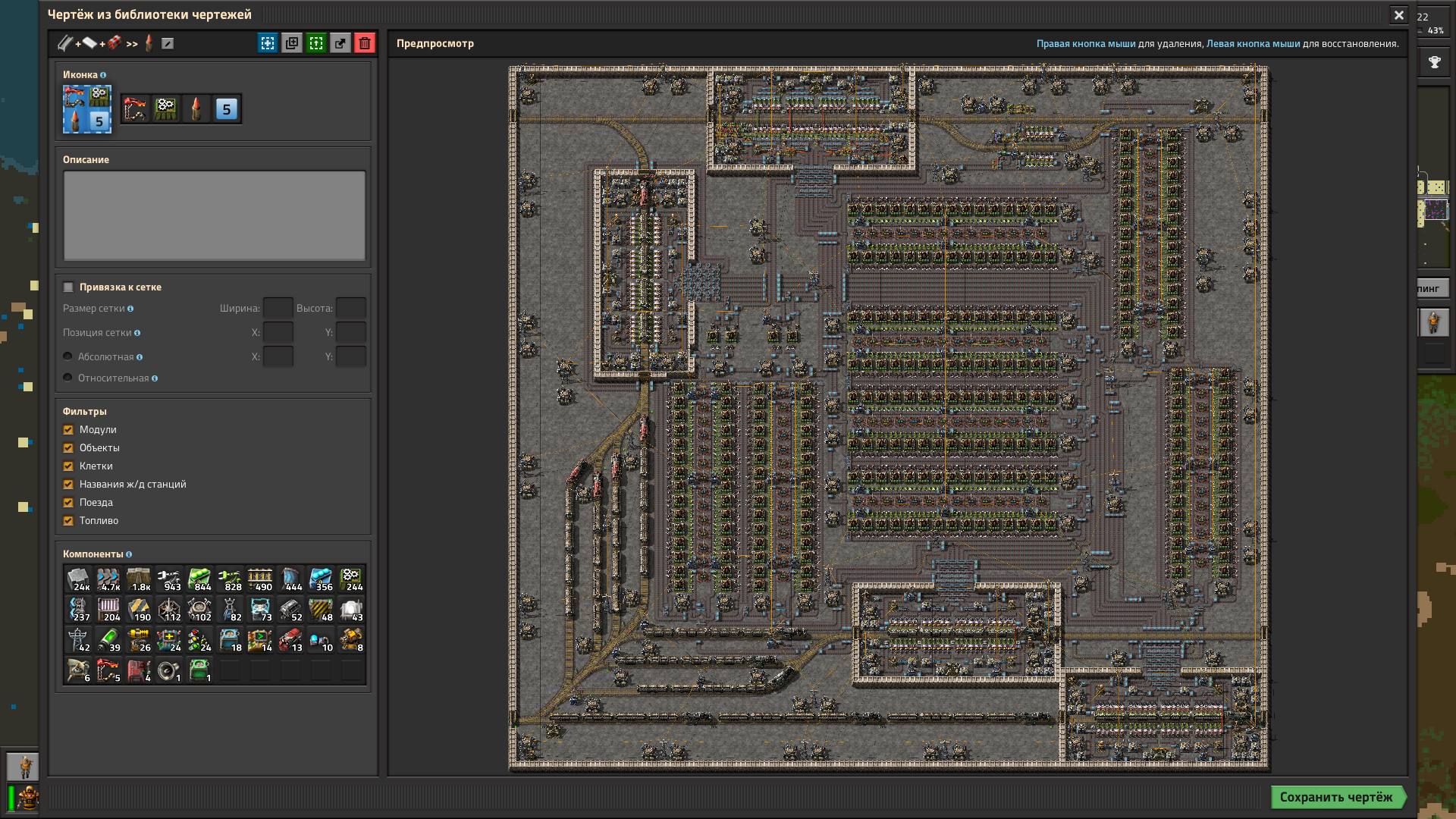Click the lamp component showing 43
The height and width of the screenshot is (819, 1456).
[x=351, y=610]
